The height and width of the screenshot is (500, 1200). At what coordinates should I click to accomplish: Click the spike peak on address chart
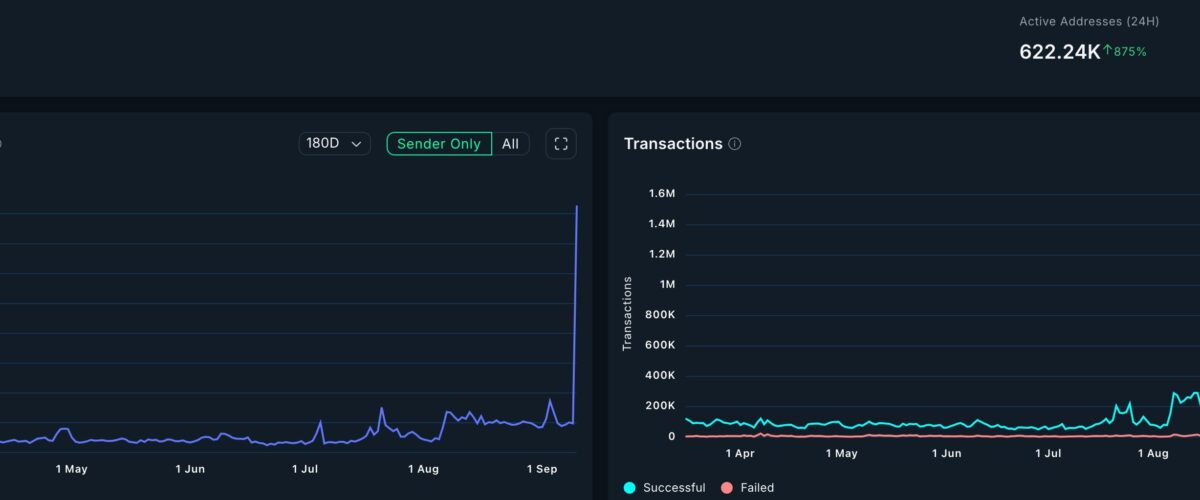(x=577, y=207)
